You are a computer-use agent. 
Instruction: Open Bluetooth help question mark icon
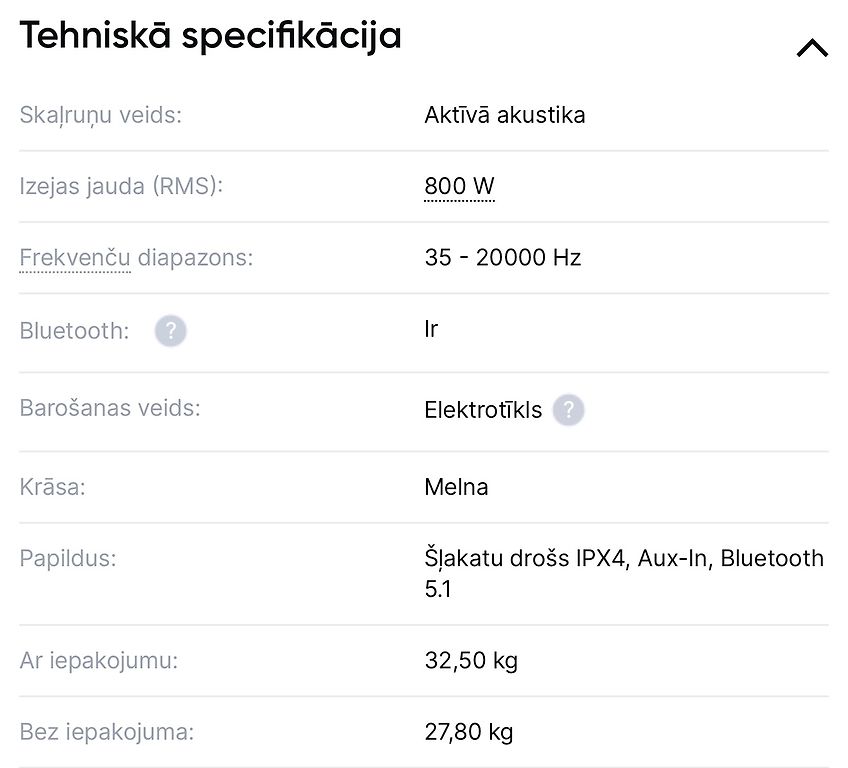[170, 330]
